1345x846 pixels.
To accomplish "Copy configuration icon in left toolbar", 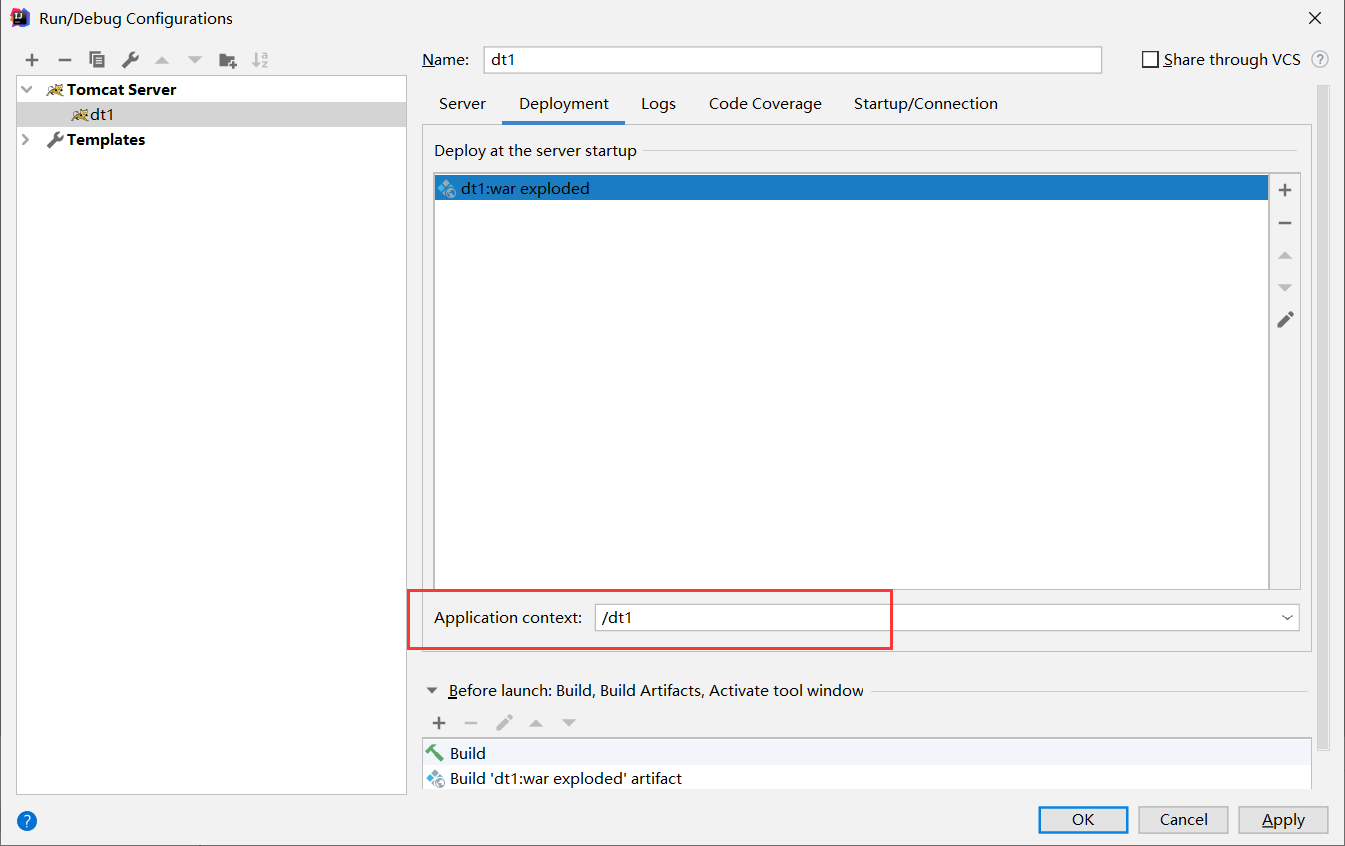I will click(x=97, y=60).
